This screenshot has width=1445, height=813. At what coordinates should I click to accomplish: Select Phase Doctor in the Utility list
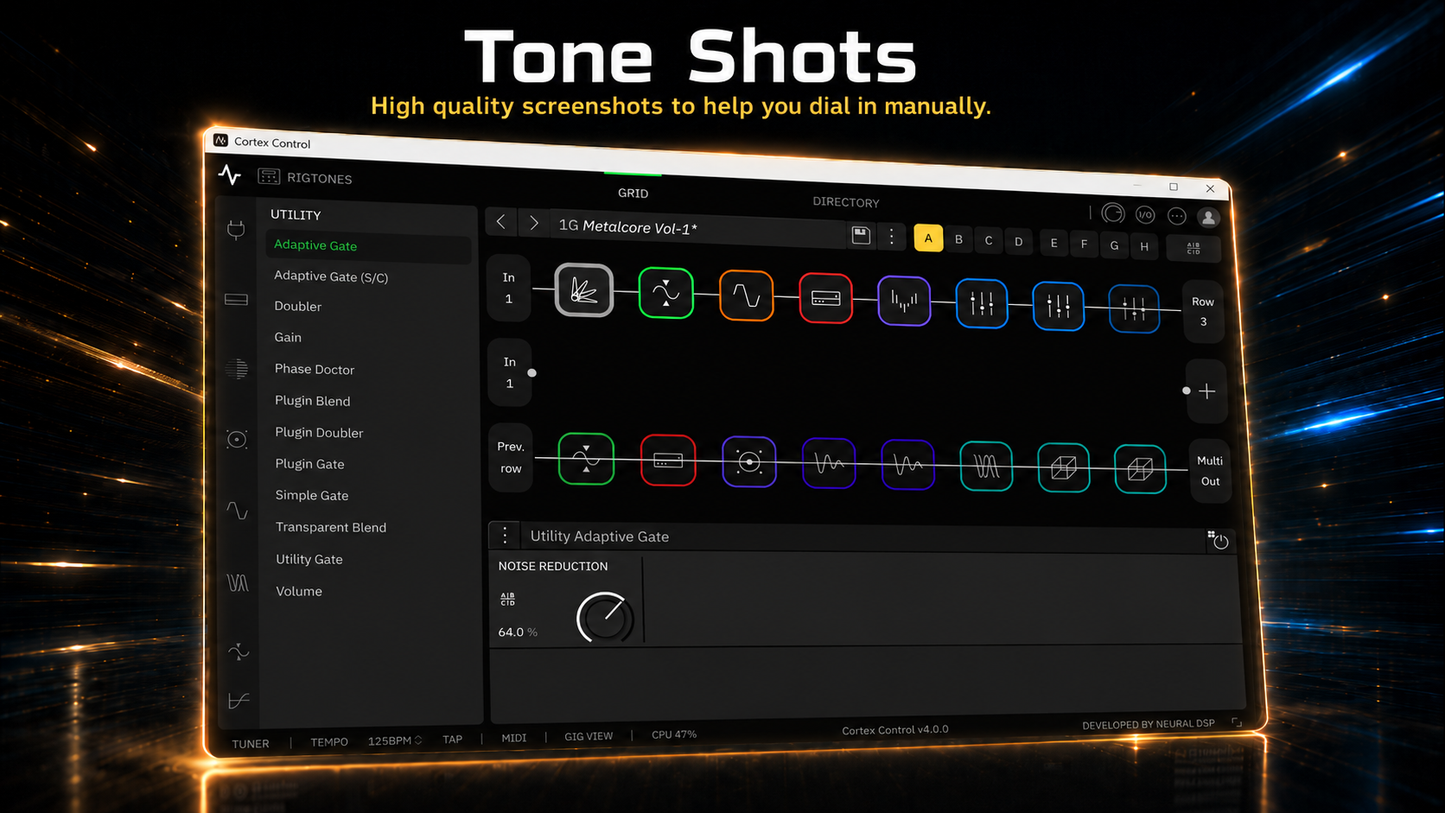pos(315,369)
